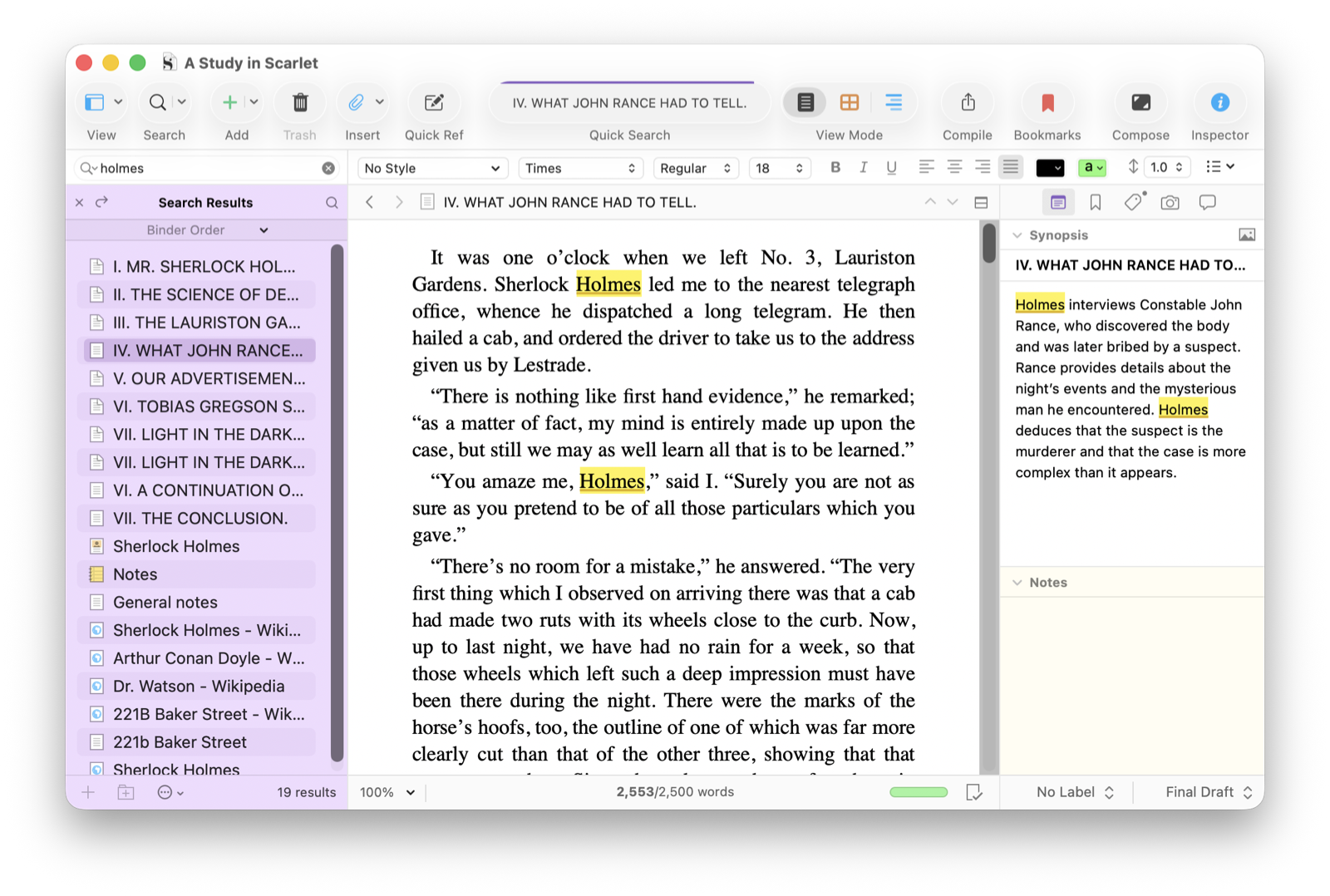Image resolution: width=1330 pixels, height=896 pixels.
Task: Move selected document to Trash
Action: click(300, 103)
